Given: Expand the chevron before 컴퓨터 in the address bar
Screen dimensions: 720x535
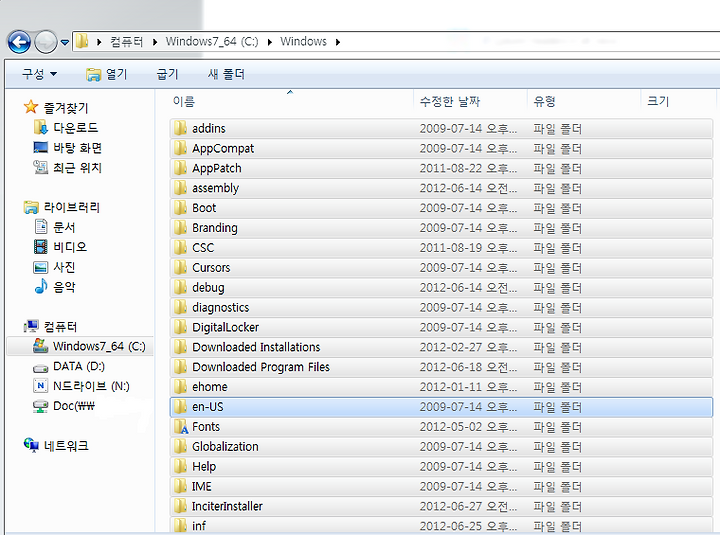Looking at the screenshot, I should coord(99,42).
